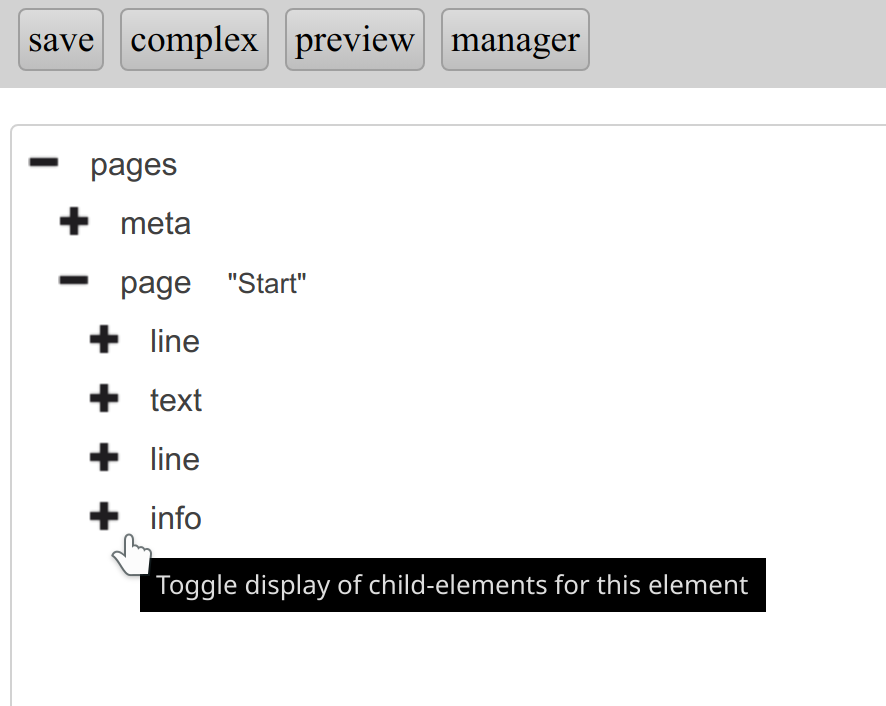Expand the line element above text
This screenshot has width=886, height=706.
(x=104, y=340)
